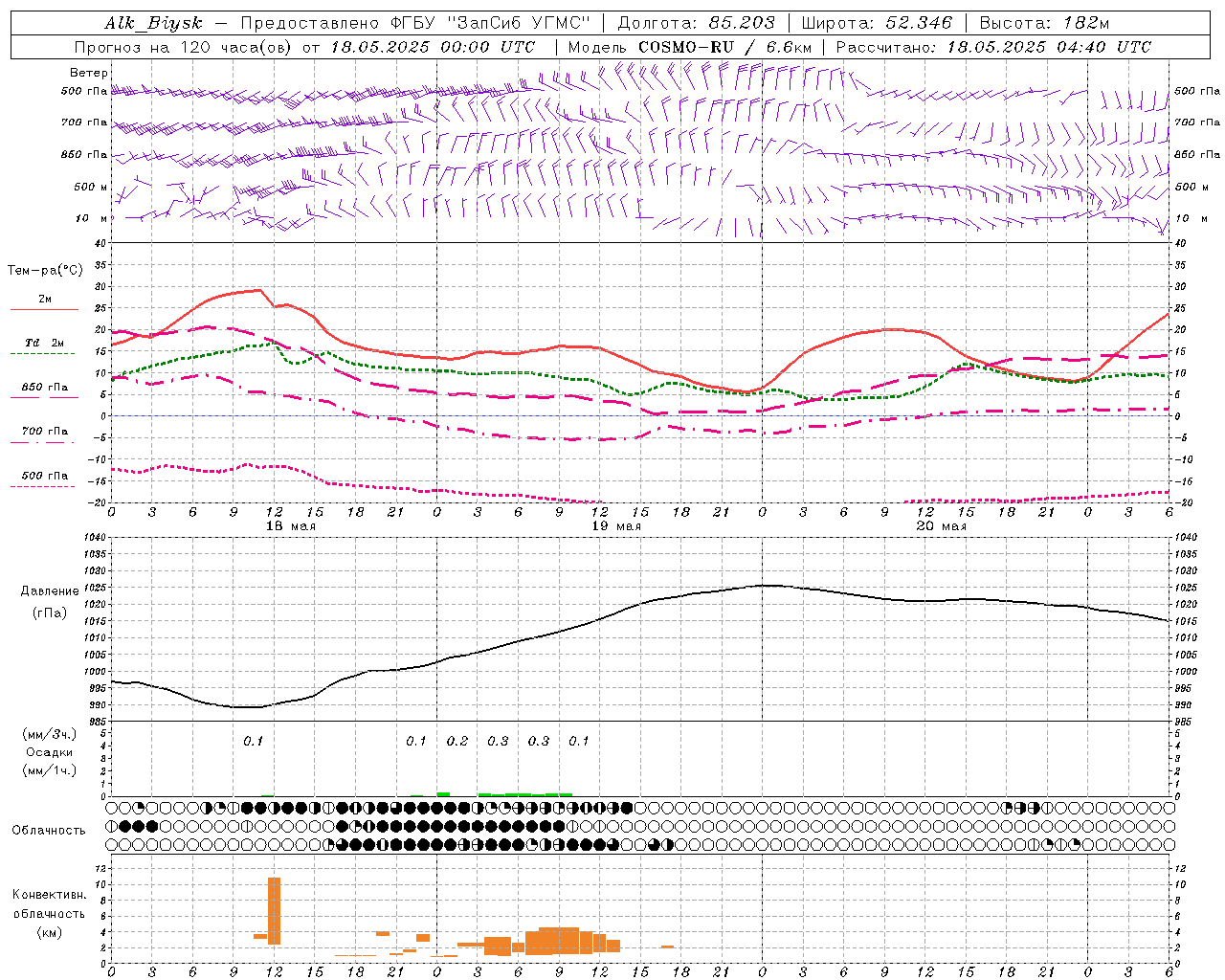This screenshot has width=1225, height=980.
Task: Click the 'Долгота: 85.203' header value
Action: pos(696,23)
